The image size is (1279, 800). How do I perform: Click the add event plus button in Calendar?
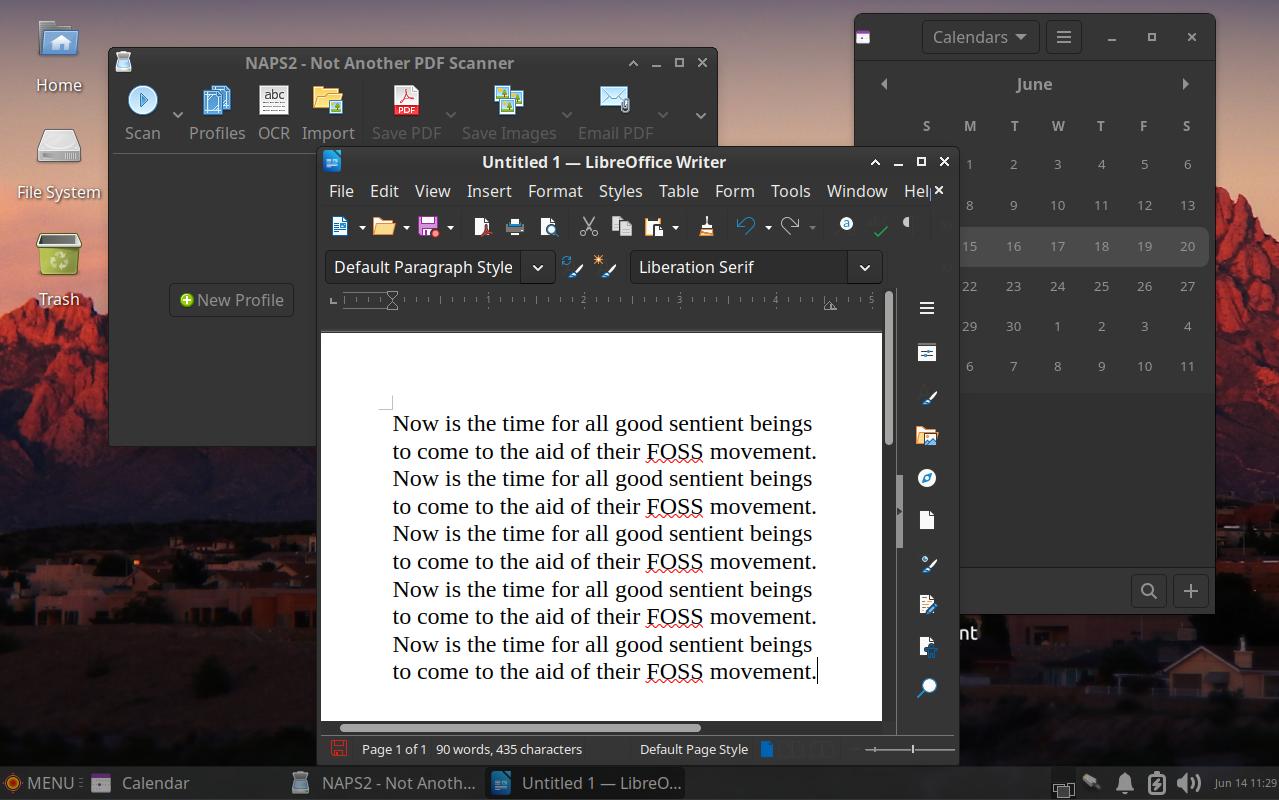click(x=1190, y=591)
